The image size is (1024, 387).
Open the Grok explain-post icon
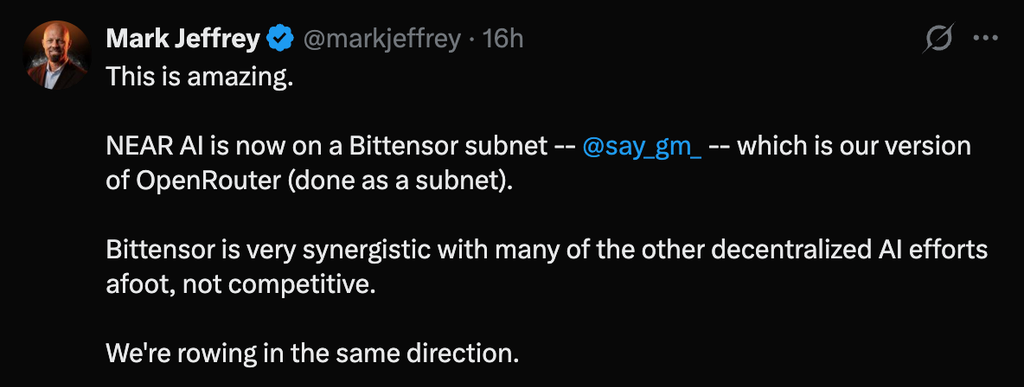pyautogui.click(x=938, y=39)
